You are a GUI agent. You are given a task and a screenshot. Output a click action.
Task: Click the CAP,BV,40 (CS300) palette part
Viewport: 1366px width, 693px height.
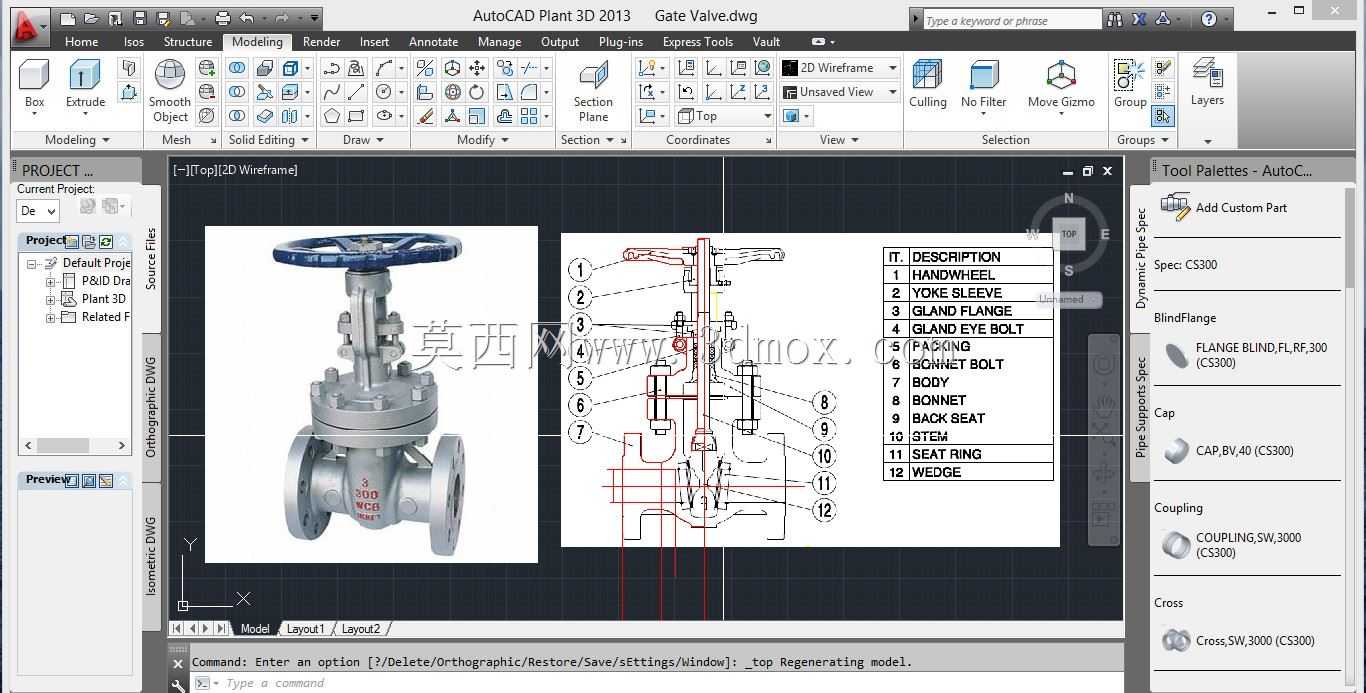click(1229, 450)
